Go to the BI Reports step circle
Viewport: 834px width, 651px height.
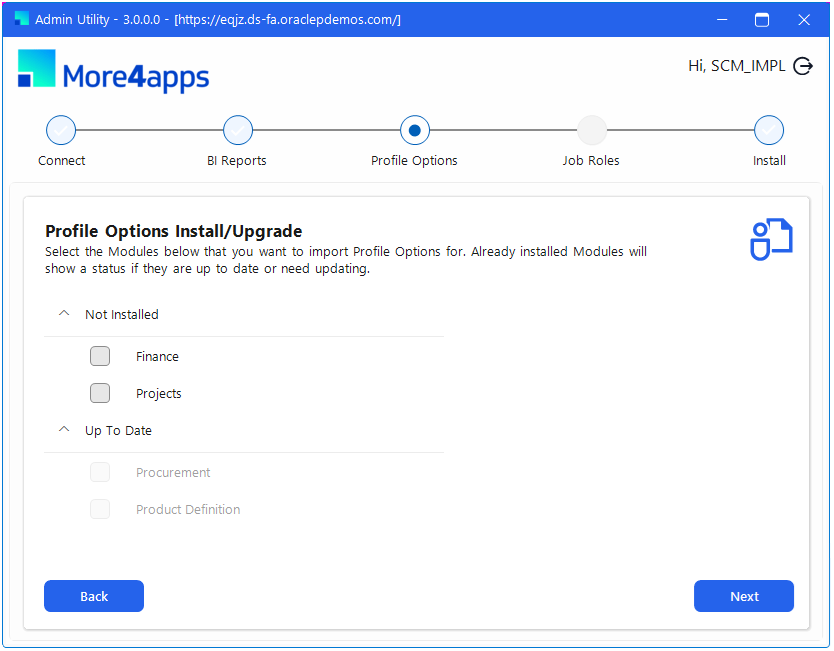point(238,130)
